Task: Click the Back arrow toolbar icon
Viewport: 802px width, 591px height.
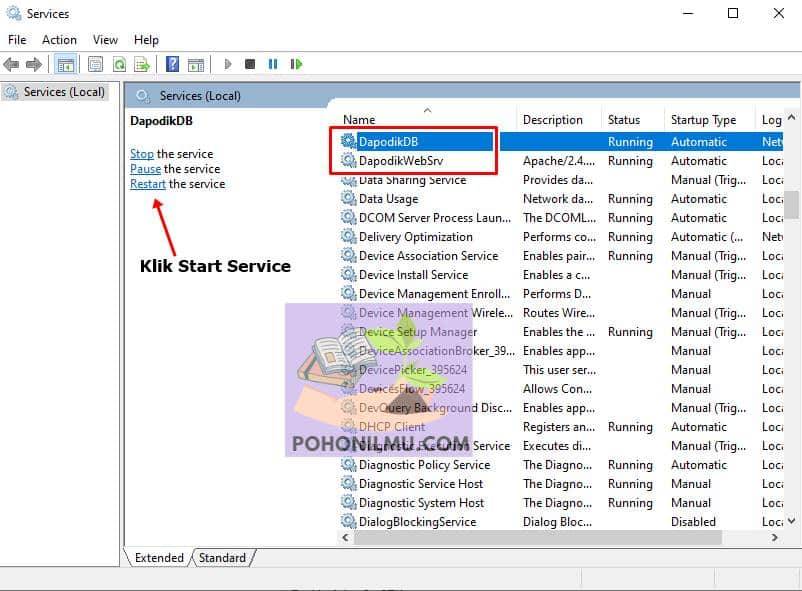Action: (11, 64)
